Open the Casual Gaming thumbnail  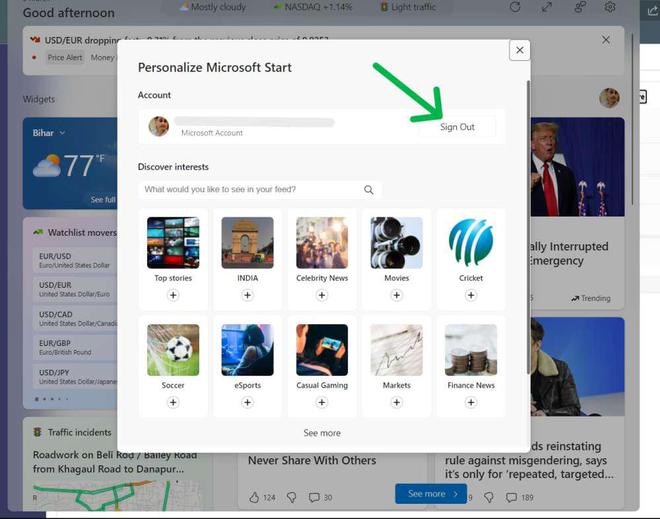322,350
